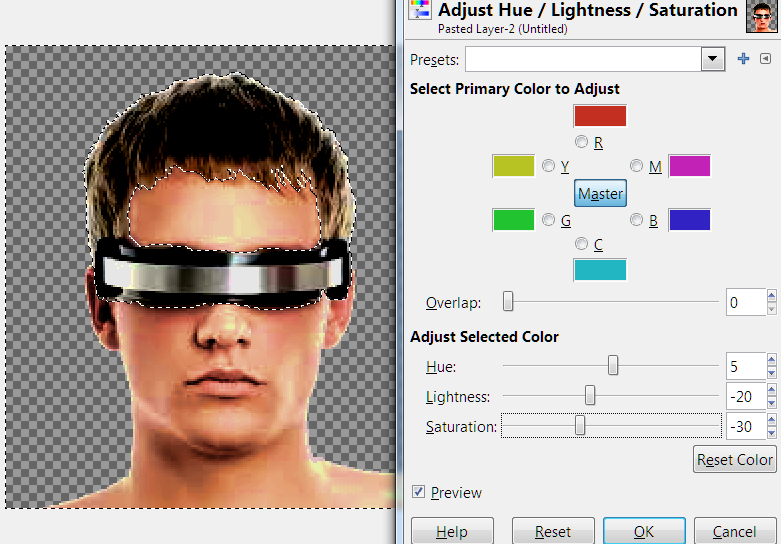Open the presets menu arrow icon
This screenshot has height=544, width=781.
[765, 59]
